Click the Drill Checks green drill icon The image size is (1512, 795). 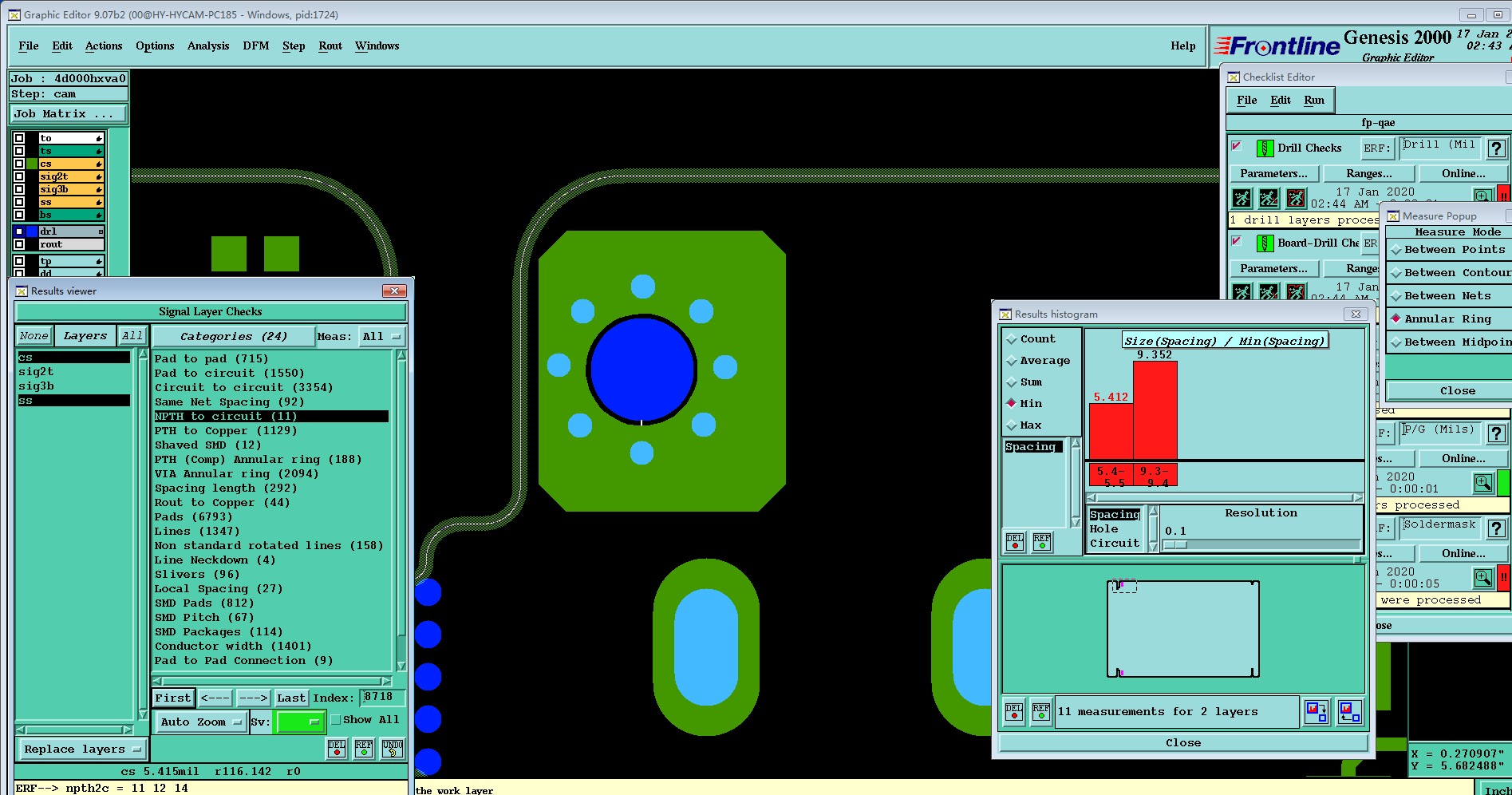tap(1265, 148)
